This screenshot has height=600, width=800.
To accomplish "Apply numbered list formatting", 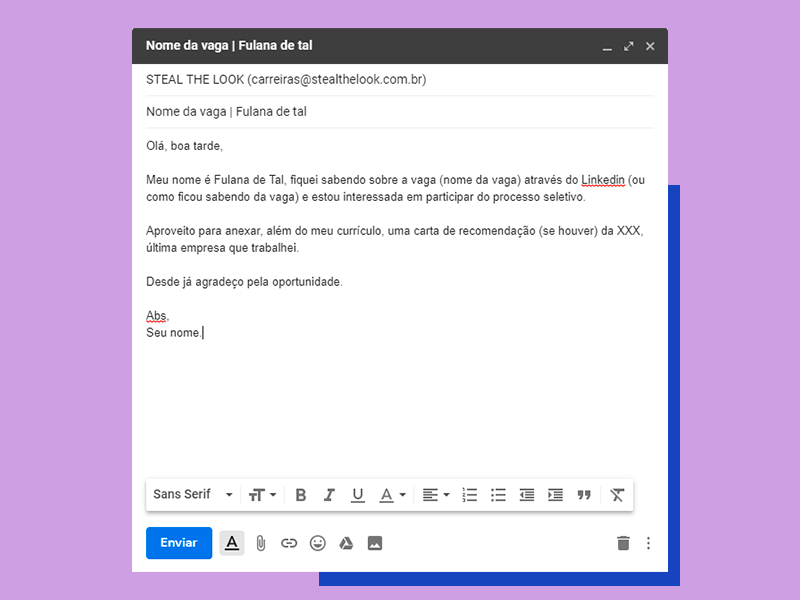I will tap(469, 494).
